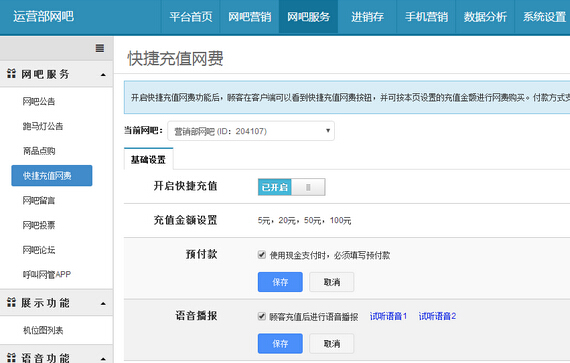The height and width of the screenshot is (363, 570).
Task: Collapse the 展示功能 sidebar section arrow
Action: pos(103,303)
